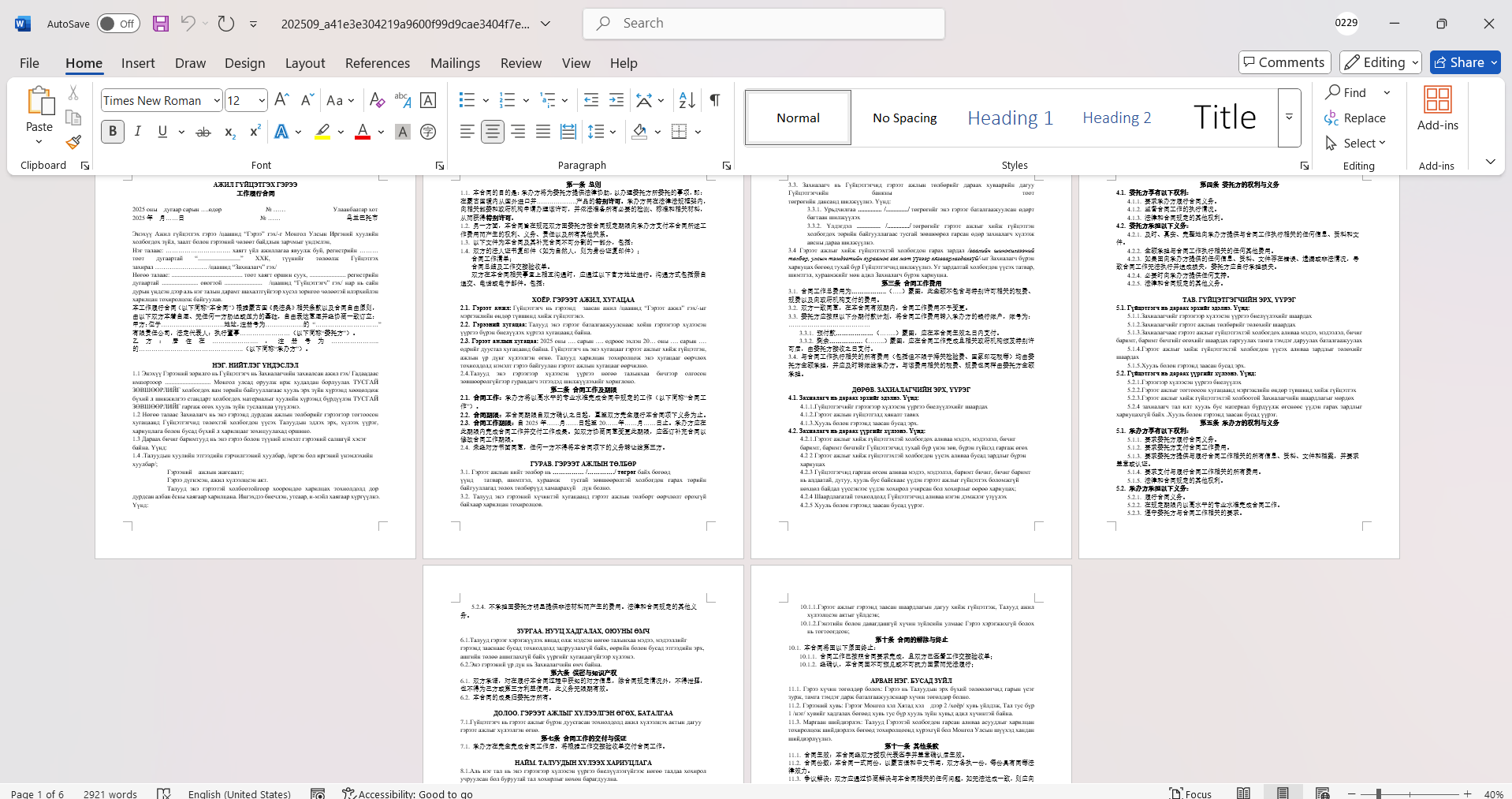Decrease paragraph indent
Viewport: 1512px width, 799px height.
pos(591,100)
